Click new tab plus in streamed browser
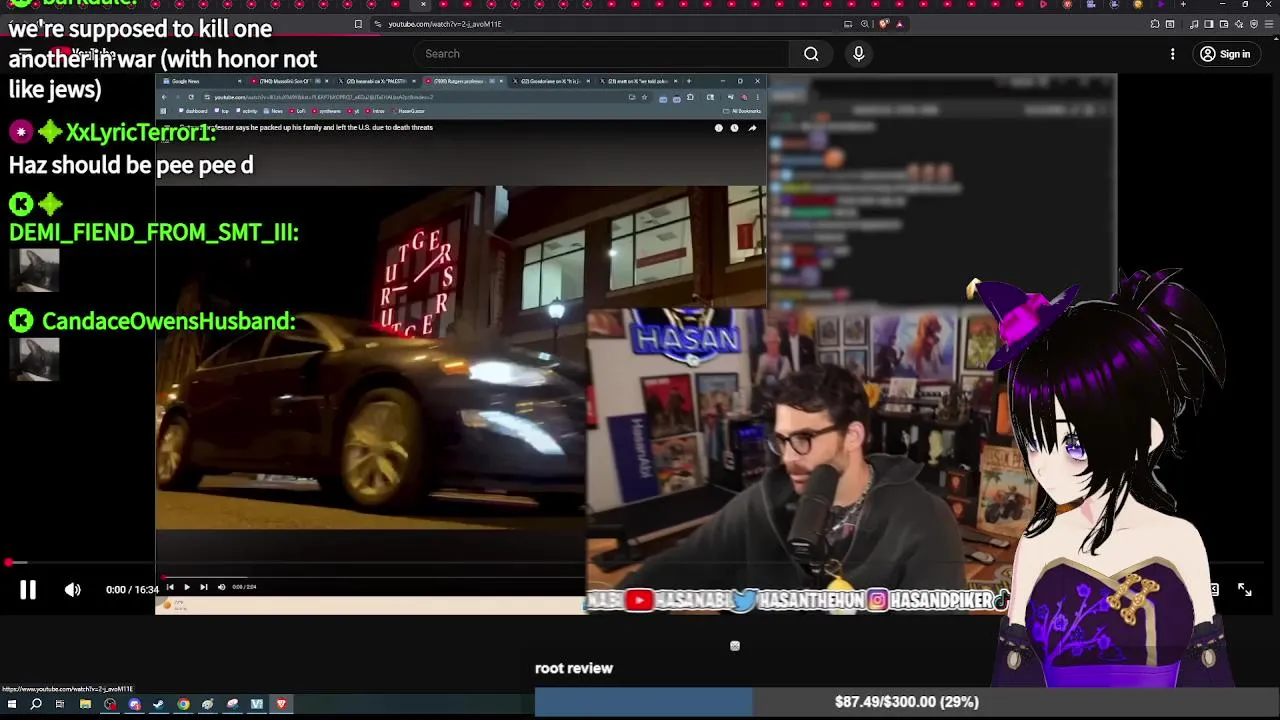Image resolution: width=1280 pixels, height=720 pixels. [x=688, y=81]
